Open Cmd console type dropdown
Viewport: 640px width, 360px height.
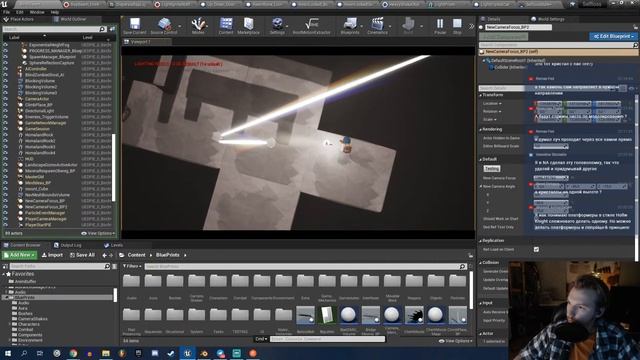coord(261,339)
